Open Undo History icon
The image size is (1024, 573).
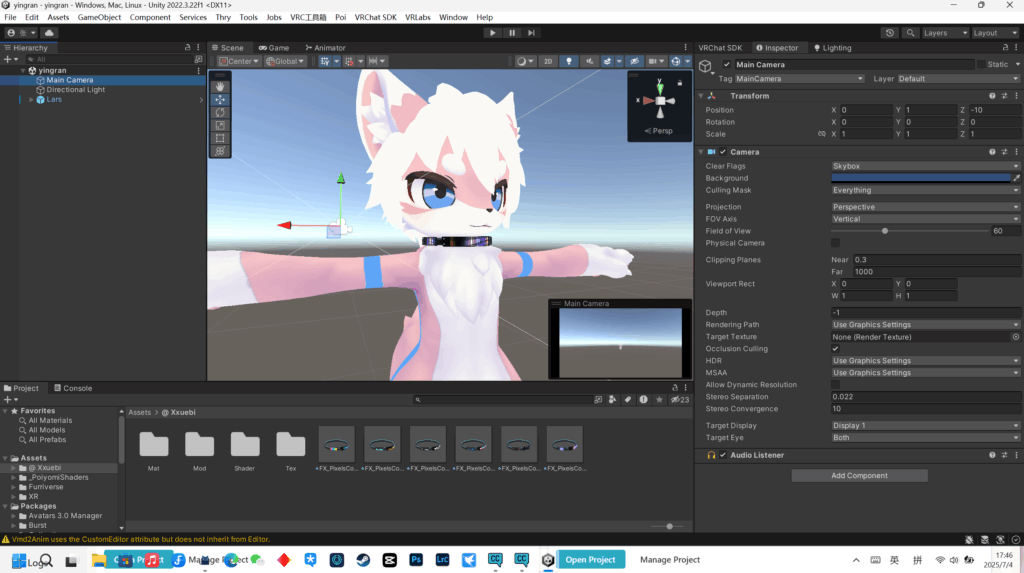point(889,33)
